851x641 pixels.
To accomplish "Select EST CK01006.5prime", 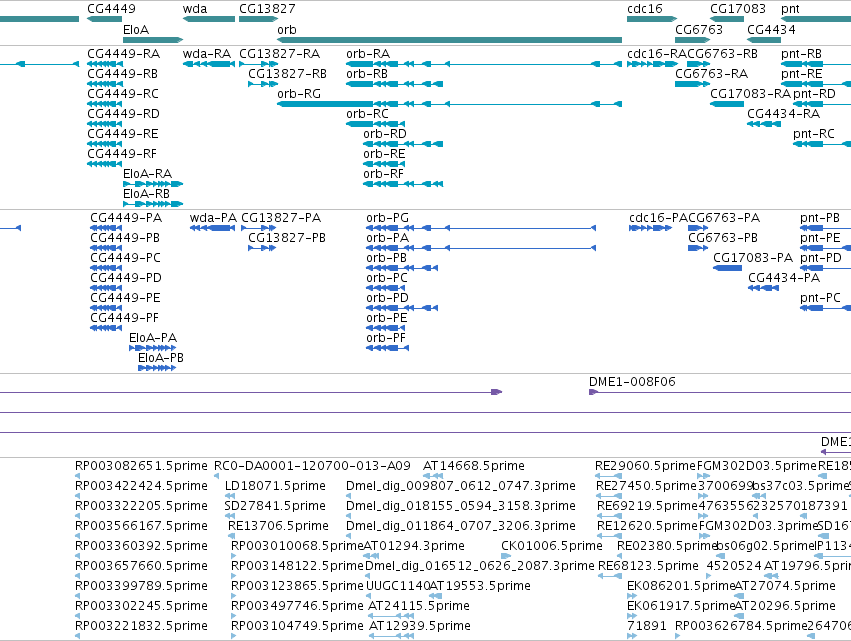I will pos(506,556).
